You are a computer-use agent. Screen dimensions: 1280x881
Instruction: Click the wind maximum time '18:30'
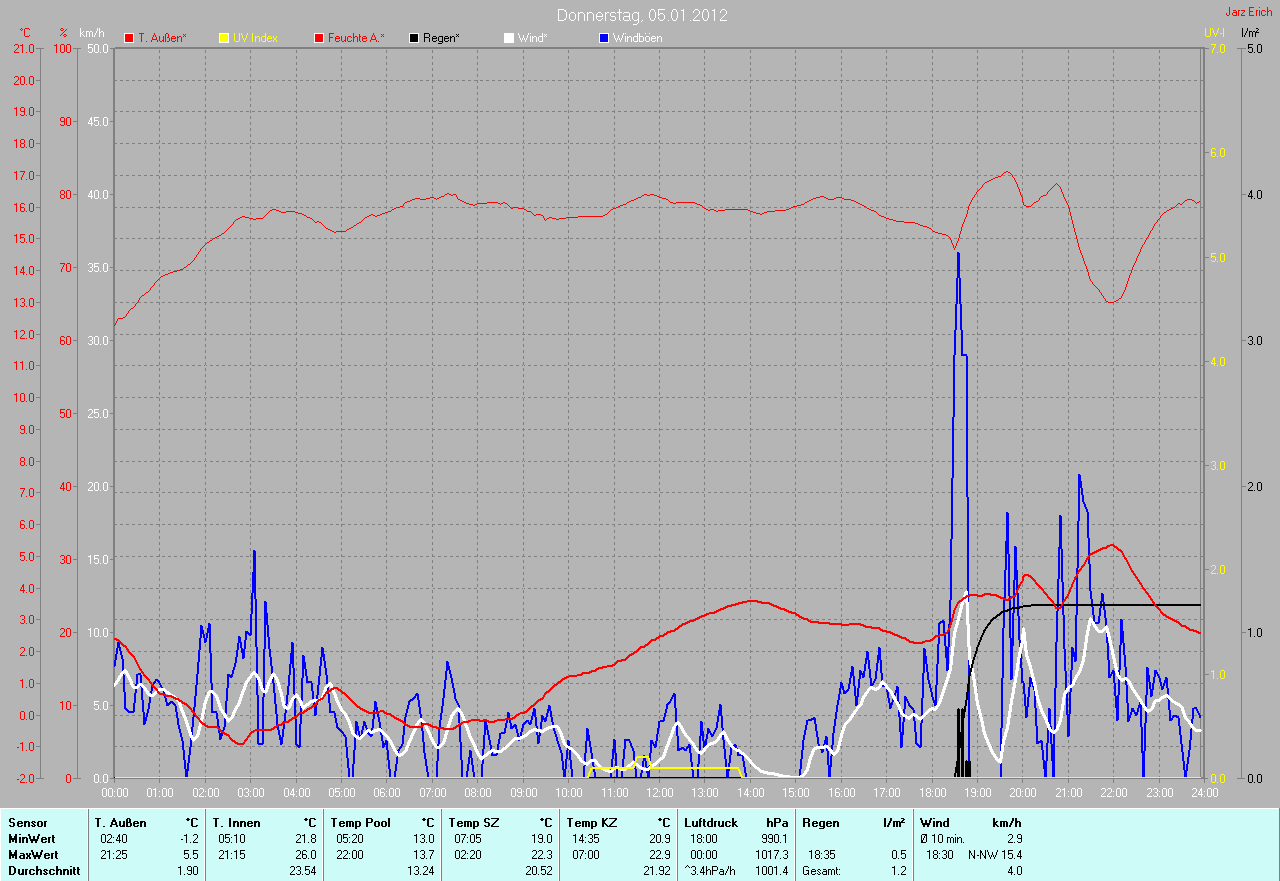(939, 855)
